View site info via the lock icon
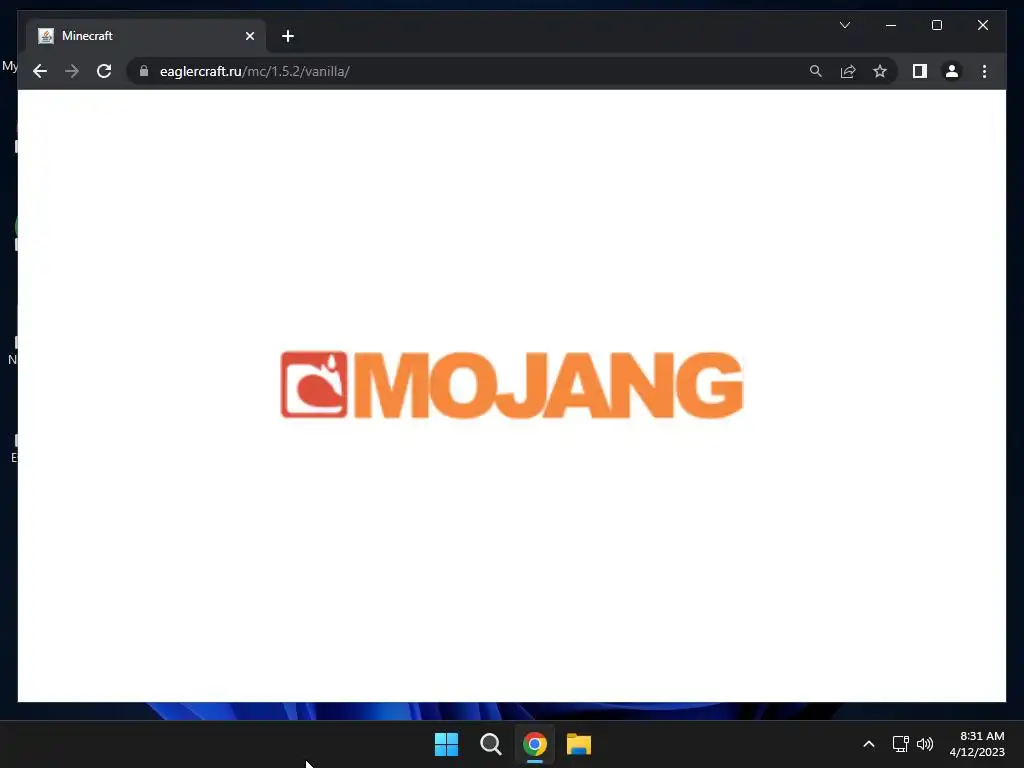This screenshot has height=768, width=1024. point(144,71)
